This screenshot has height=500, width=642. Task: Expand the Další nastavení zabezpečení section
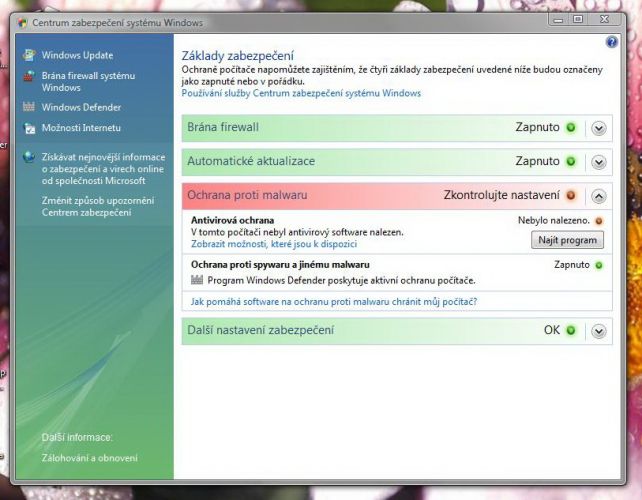(x=599, y=331)
